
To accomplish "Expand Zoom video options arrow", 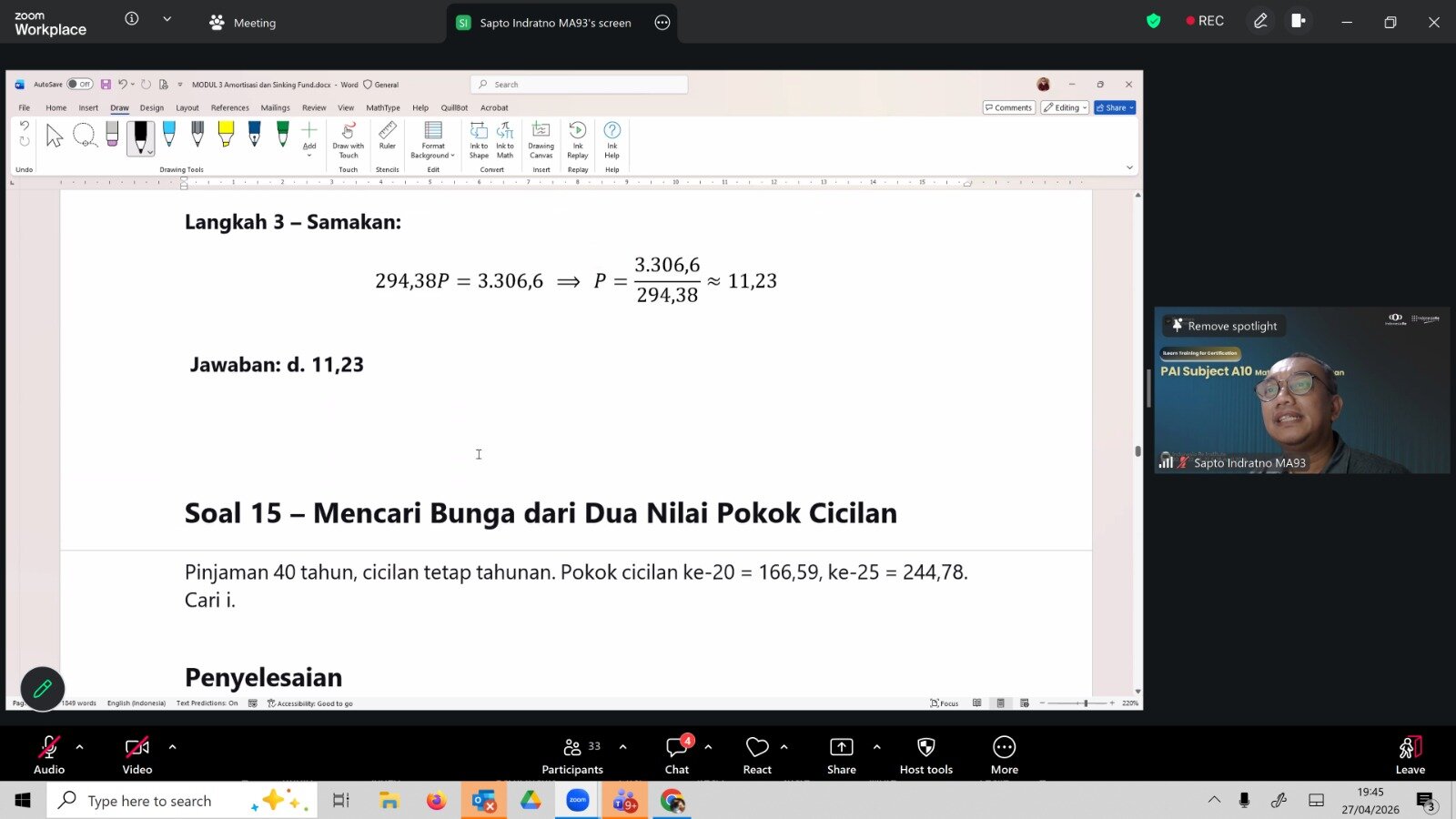I will (x=172, y=747).
